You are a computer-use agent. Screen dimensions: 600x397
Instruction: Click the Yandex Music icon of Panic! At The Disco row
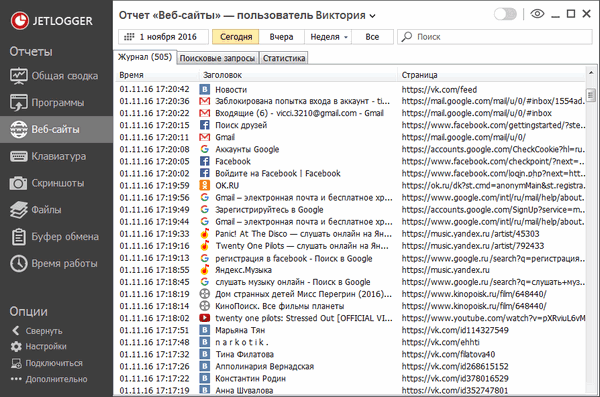coord(205,234)
